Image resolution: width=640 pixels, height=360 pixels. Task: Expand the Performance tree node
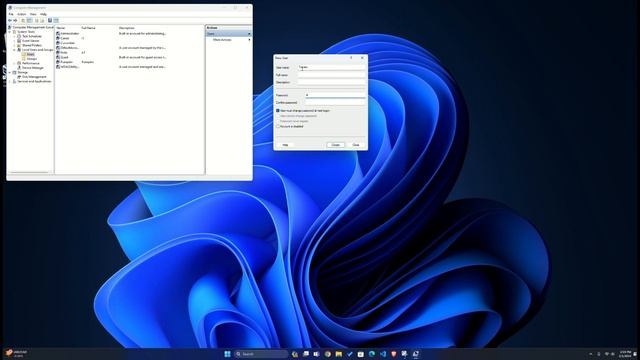[x=14, y=63]
